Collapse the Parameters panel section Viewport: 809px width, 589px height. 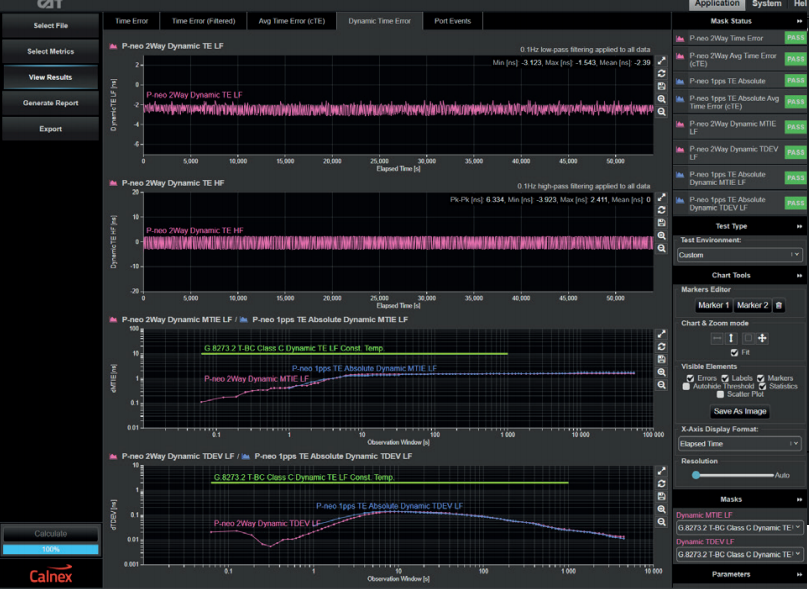tap(799, 574)
